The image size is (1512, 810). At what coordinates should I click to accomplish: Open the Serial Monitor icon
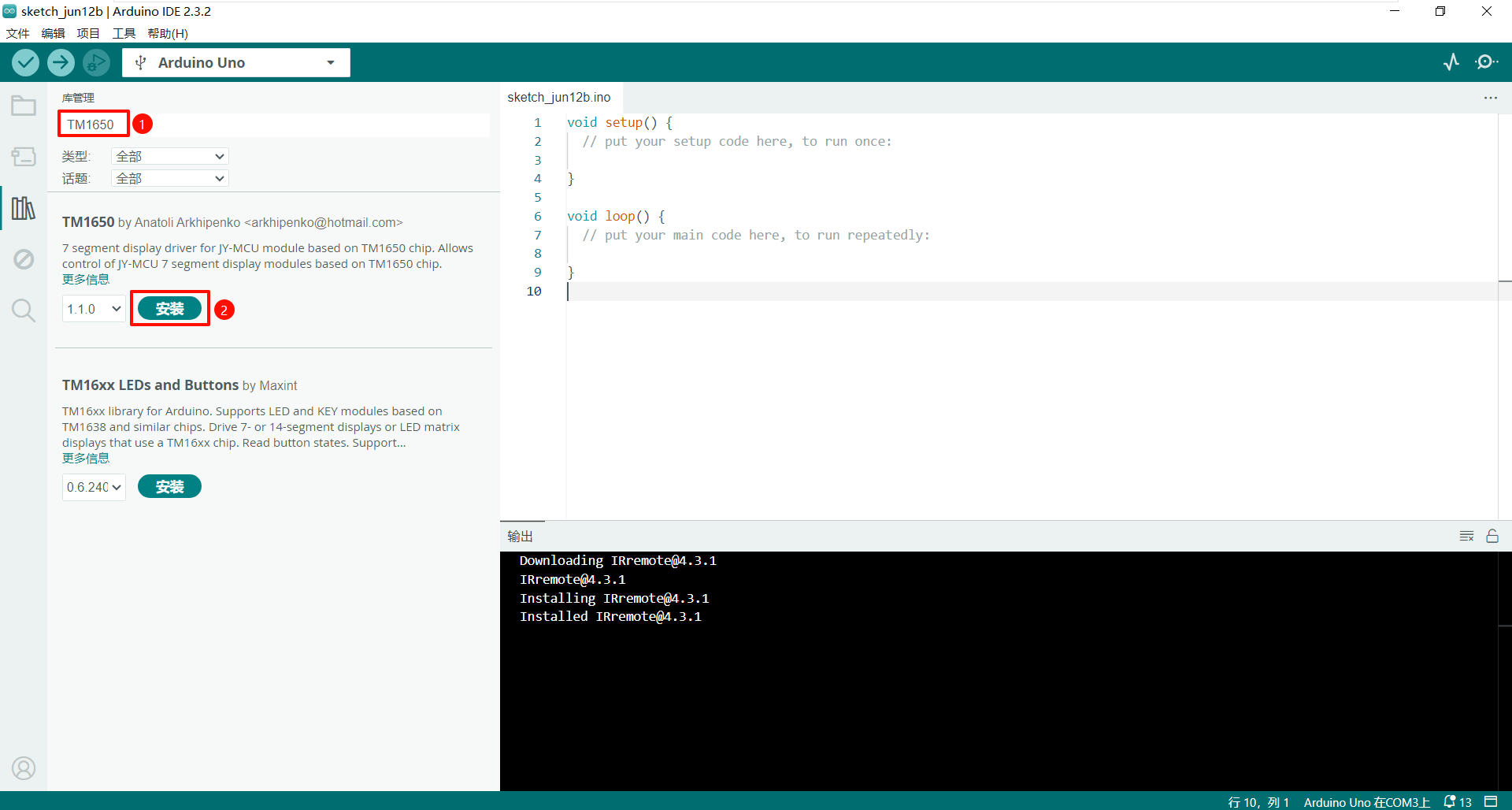click(x=1486, y=62)
